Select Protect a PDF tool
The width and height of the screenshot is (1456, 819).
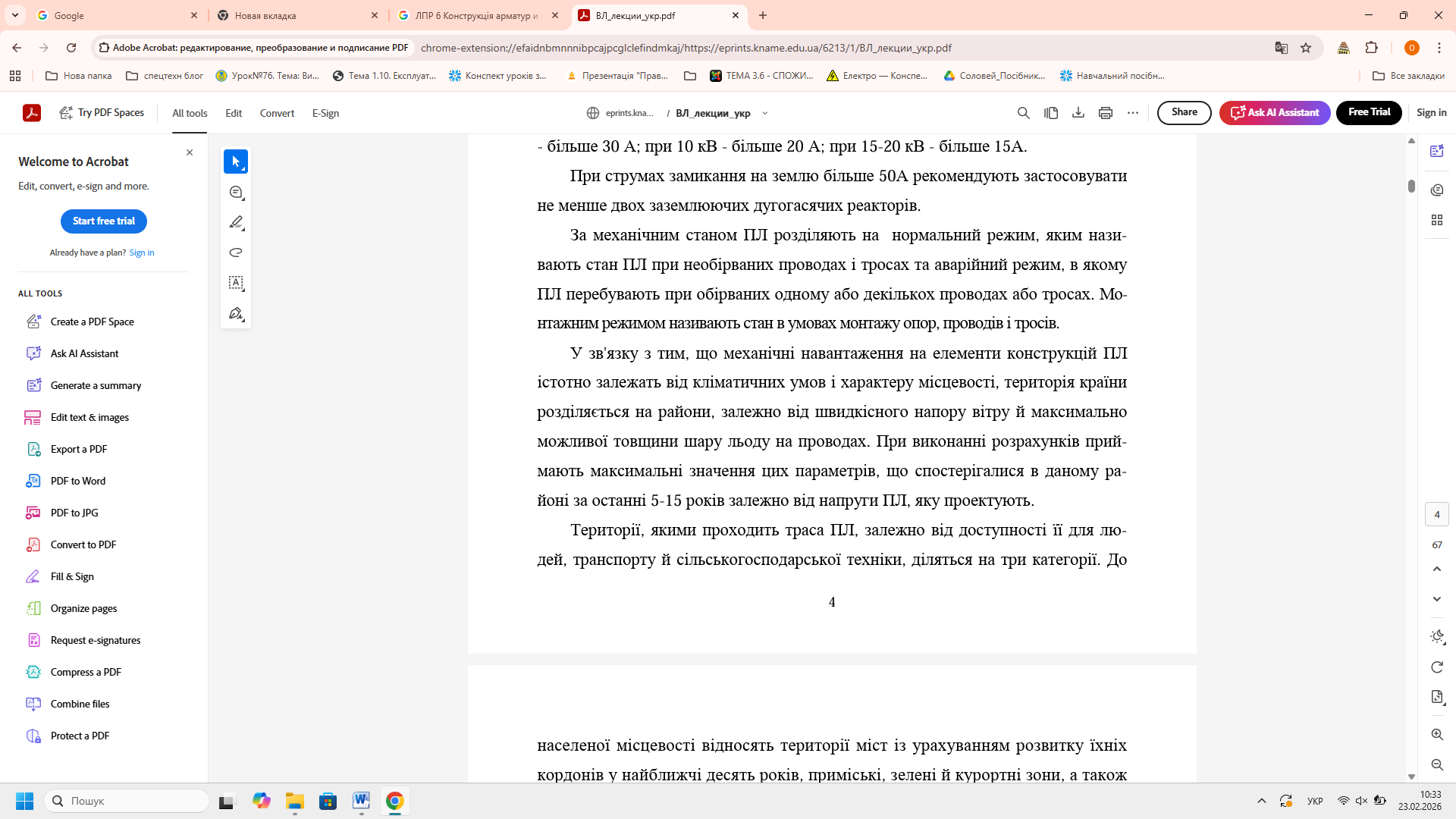point(80,736)
